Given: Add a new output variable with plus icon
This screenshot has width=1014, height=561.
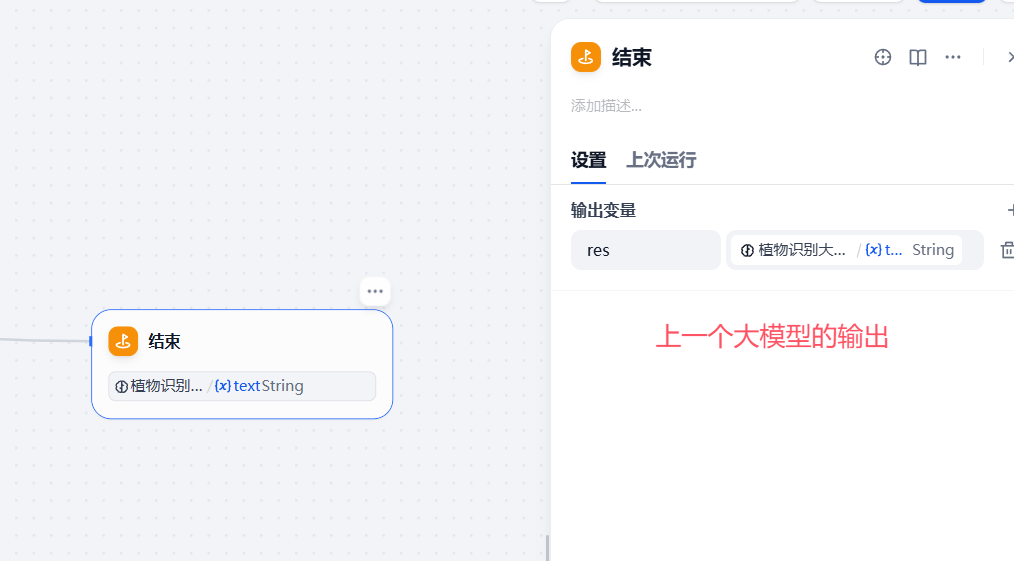Looking at the screenshot, I should tap(1011, 210).
